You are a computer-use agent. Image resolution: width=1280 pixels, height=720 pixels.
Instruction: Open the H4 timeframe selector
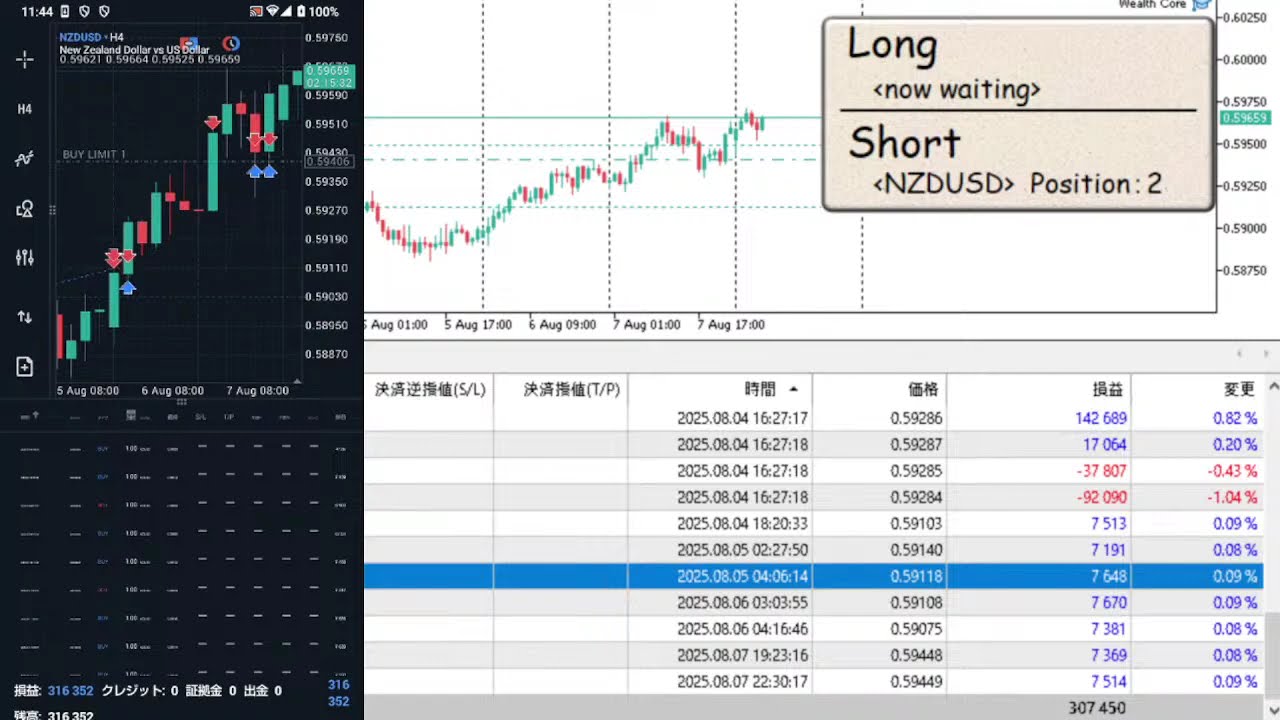[x=25, y=109]
